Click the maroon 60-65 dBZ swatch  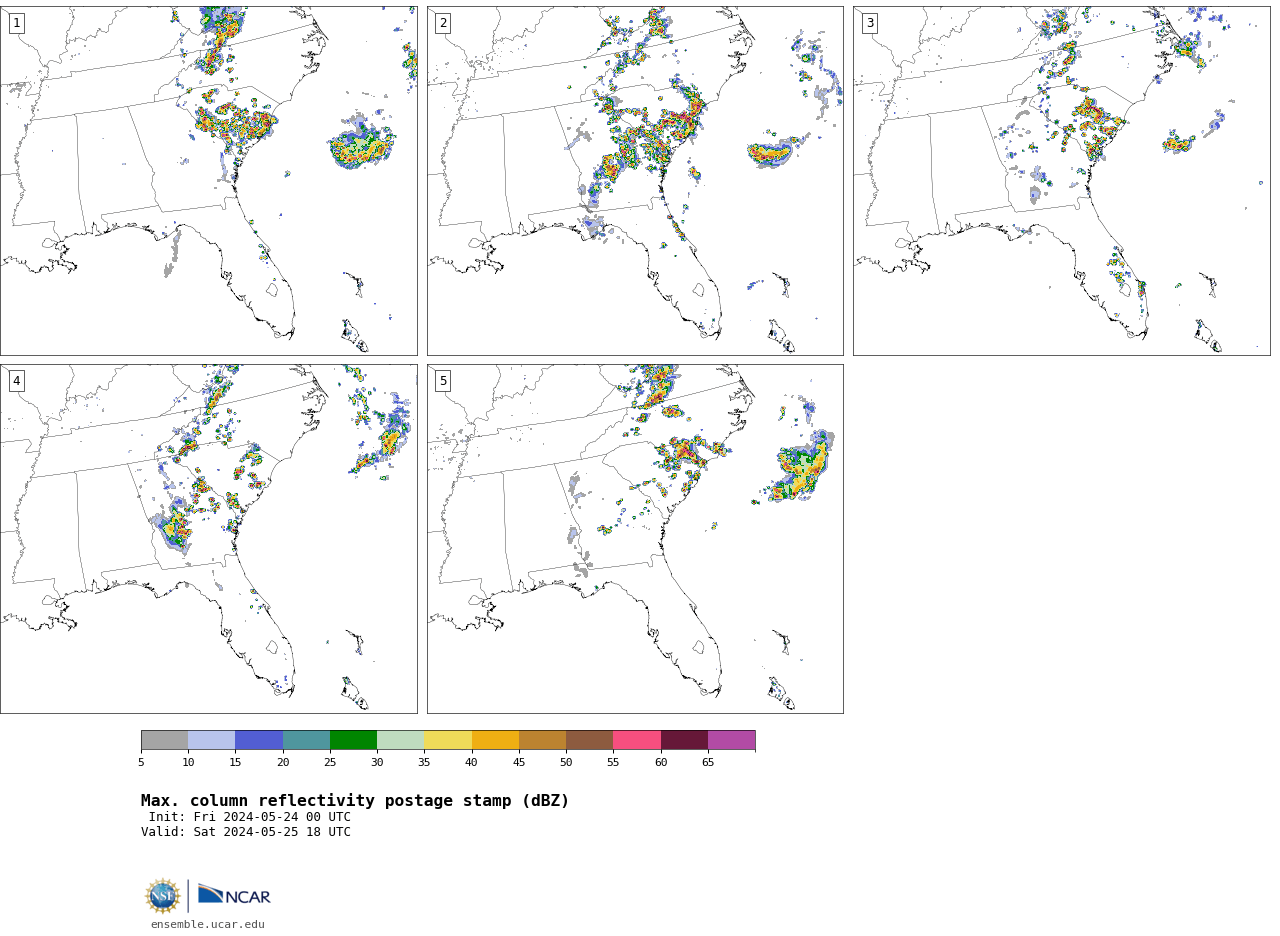point(684,740)
